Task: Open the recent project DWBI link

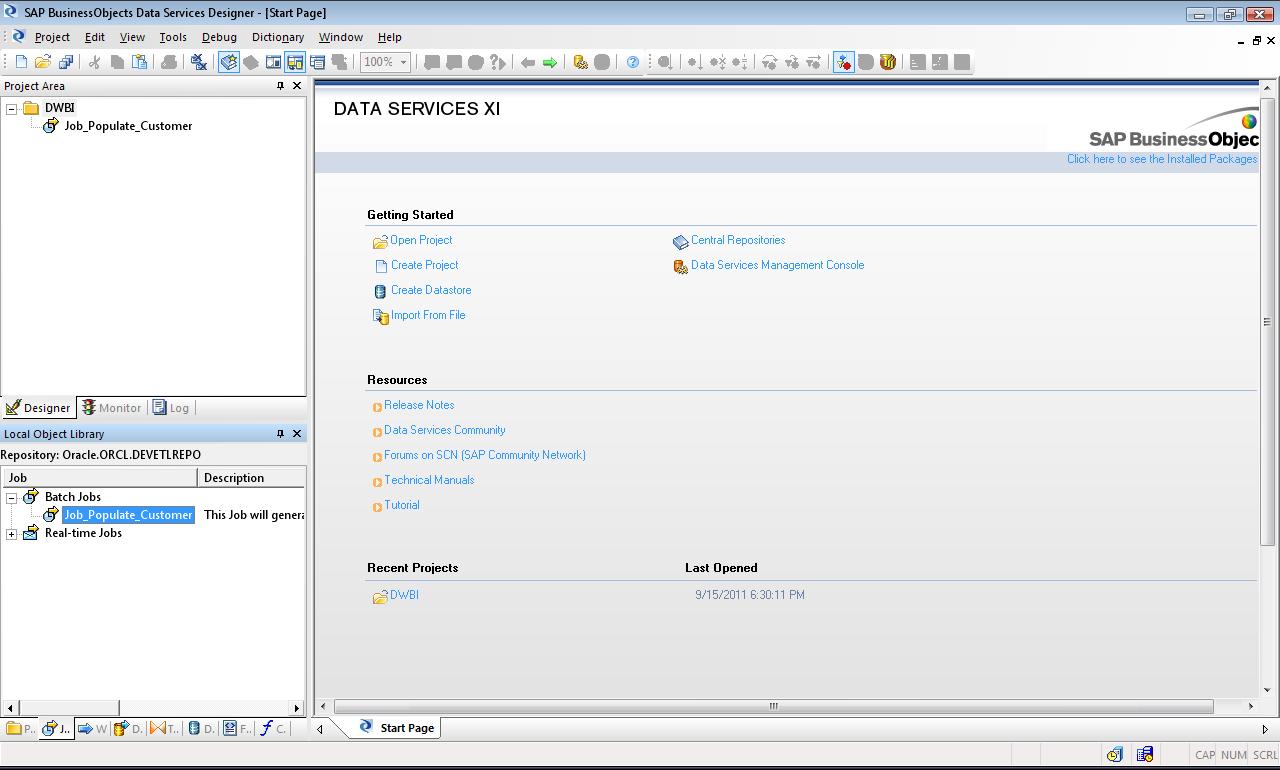Action: point(404,595)
